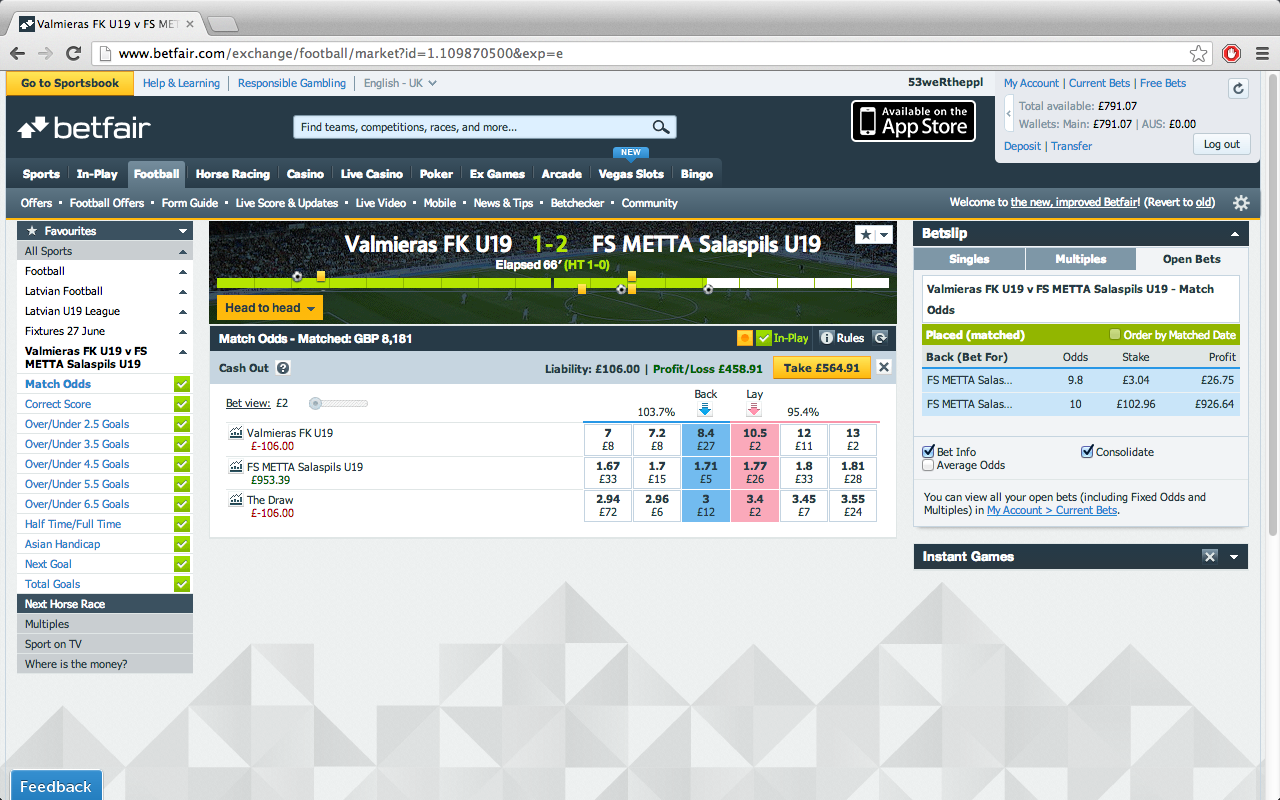Click the search teams and competitions field

click(x=472, y=127)
